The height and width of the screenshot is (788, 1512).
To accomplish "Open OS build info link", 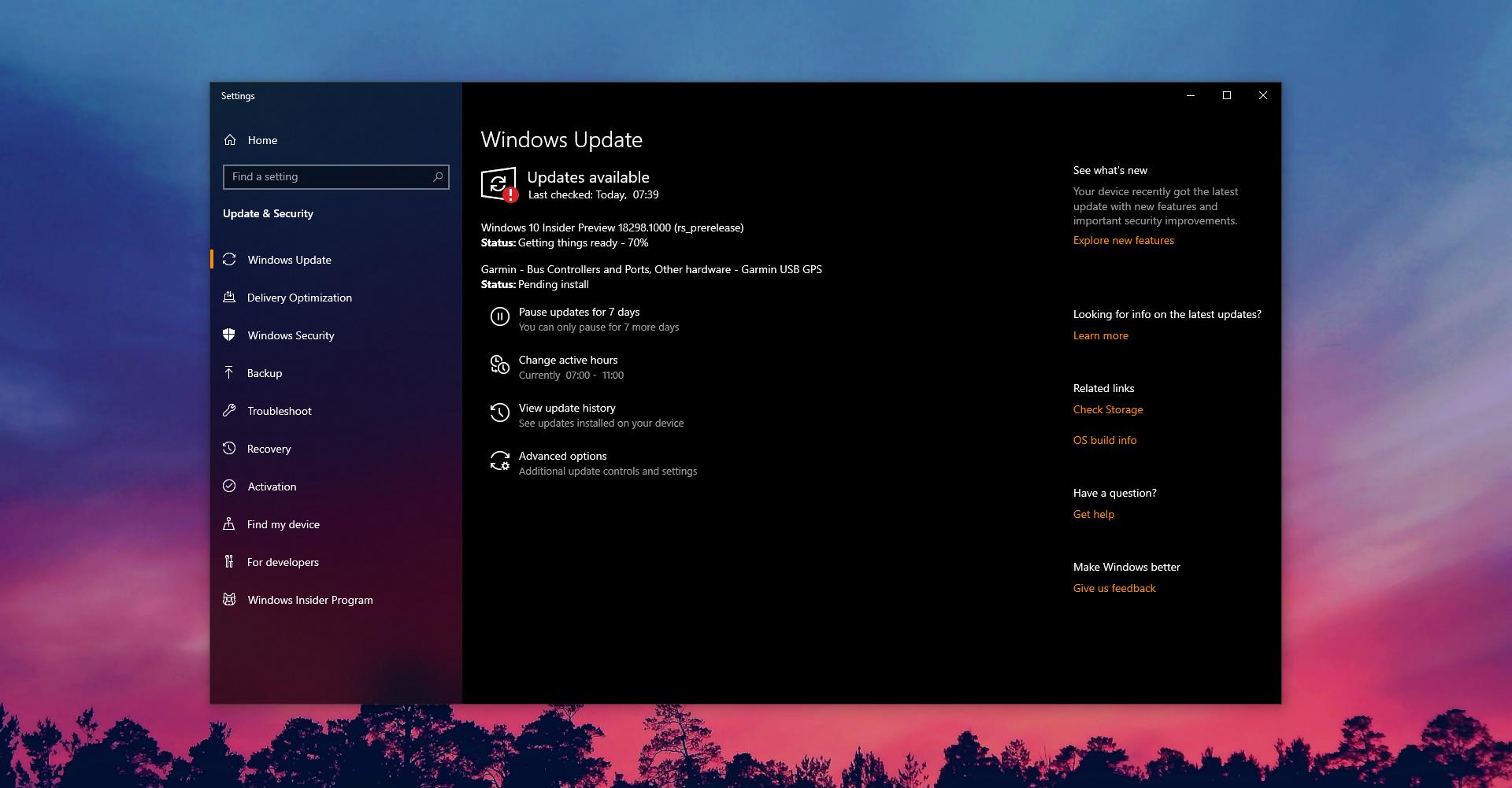I will [x=1104, y=440].
